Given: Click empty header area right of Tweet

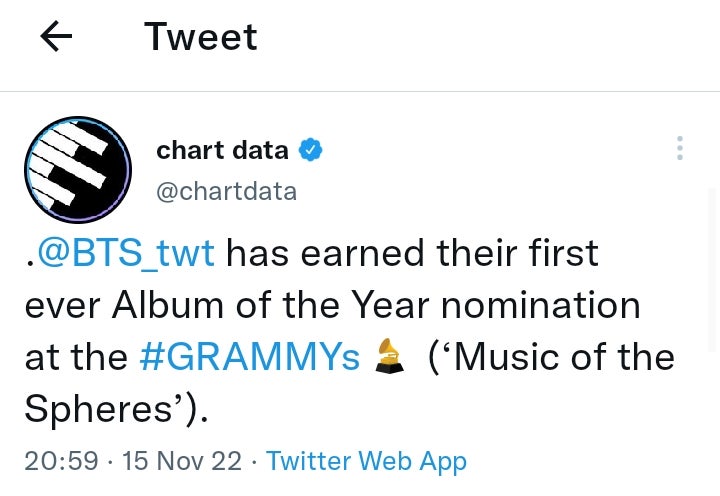Looking at the screenshot, I should [480, 38].
